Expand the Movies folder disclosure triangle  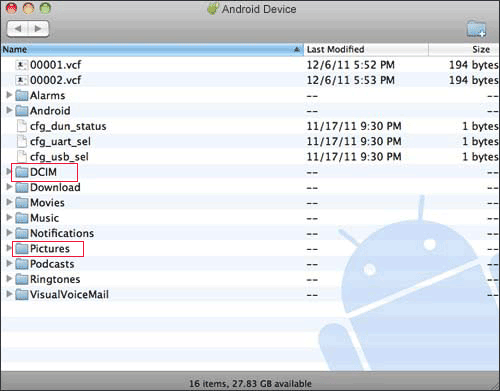click(x=9, y=202)
